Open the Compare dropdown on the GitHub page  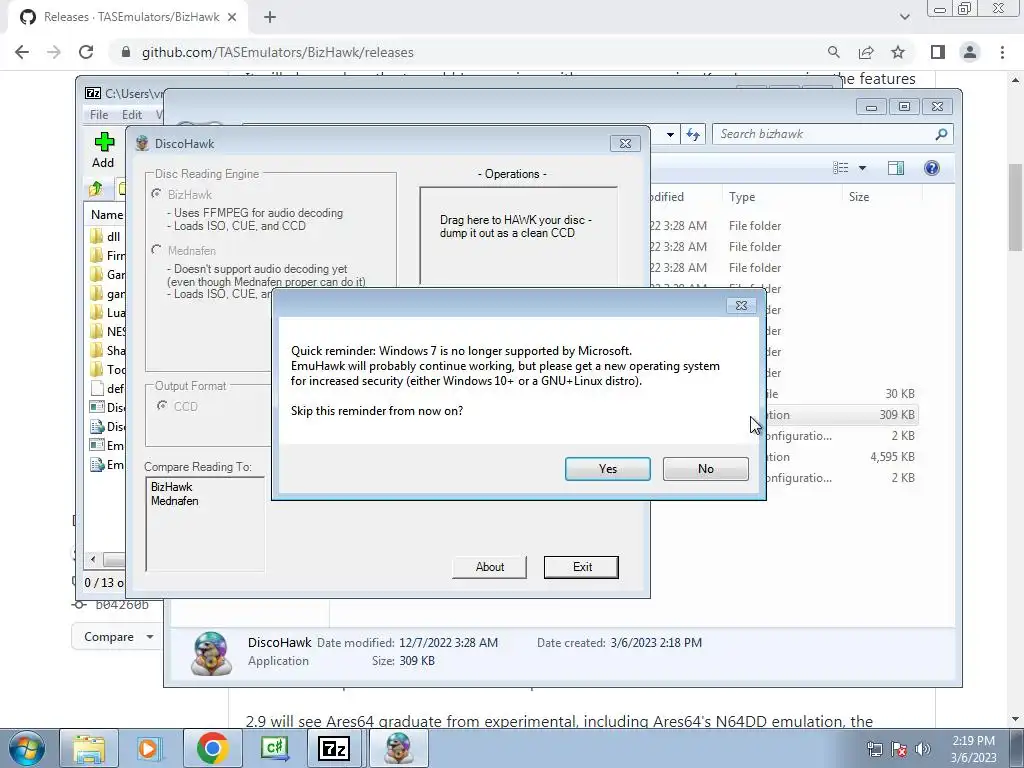(x=116, y=637)
